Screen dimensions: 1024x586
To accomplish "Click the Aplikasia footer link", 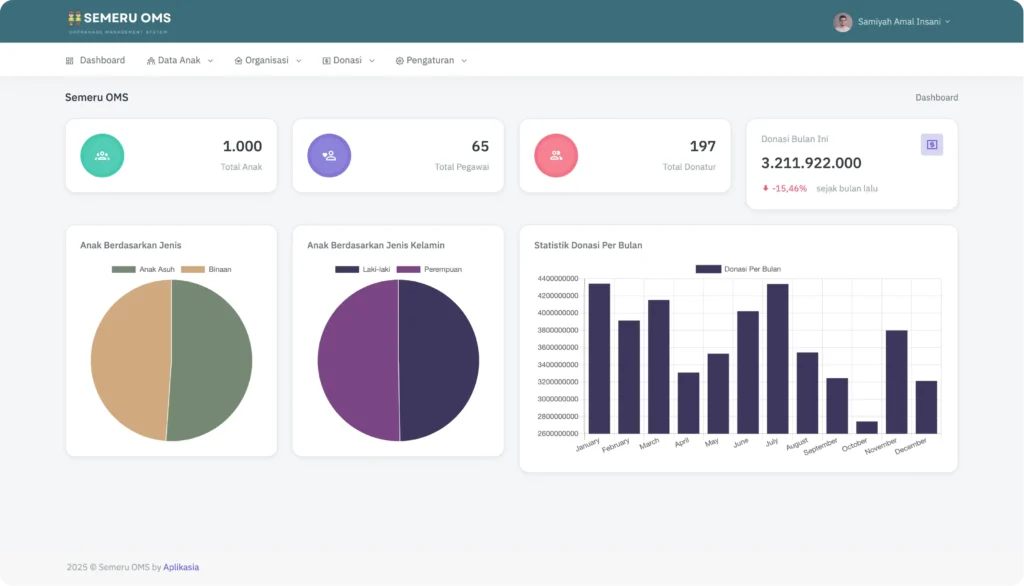I will [181, 568].
